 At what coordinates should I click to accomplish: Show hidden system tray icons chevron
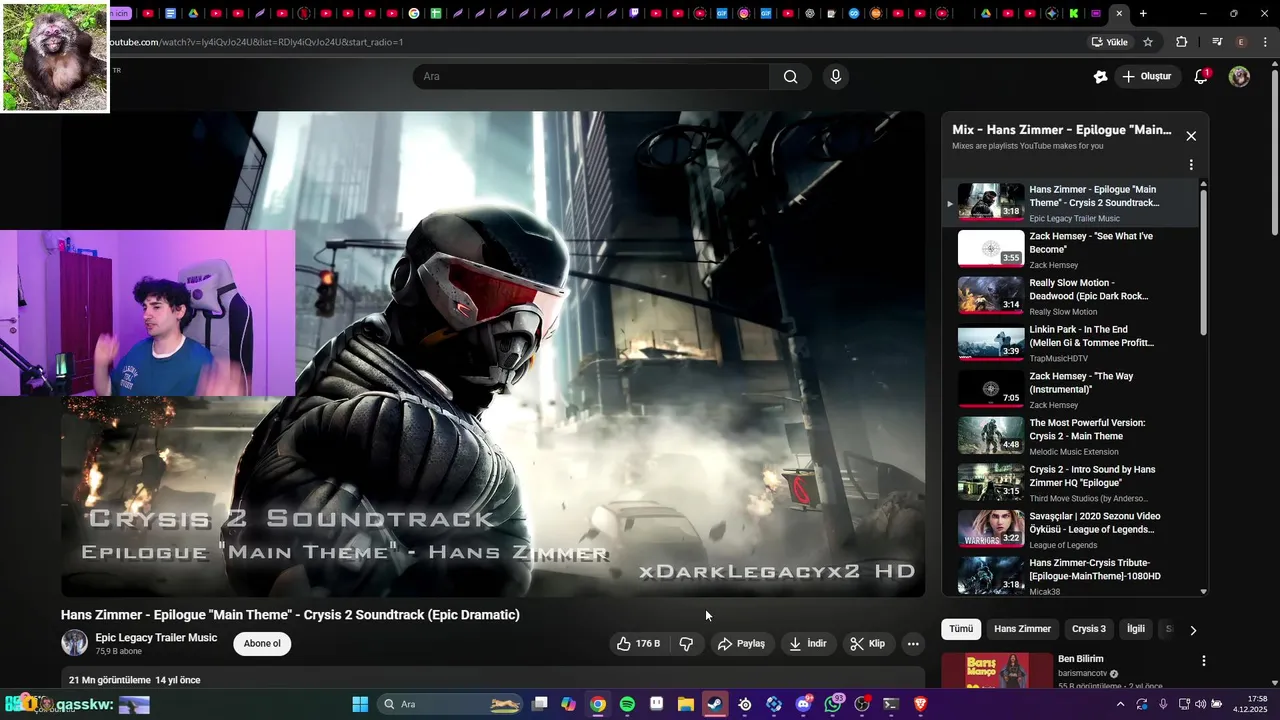(x=1120, y=704)
